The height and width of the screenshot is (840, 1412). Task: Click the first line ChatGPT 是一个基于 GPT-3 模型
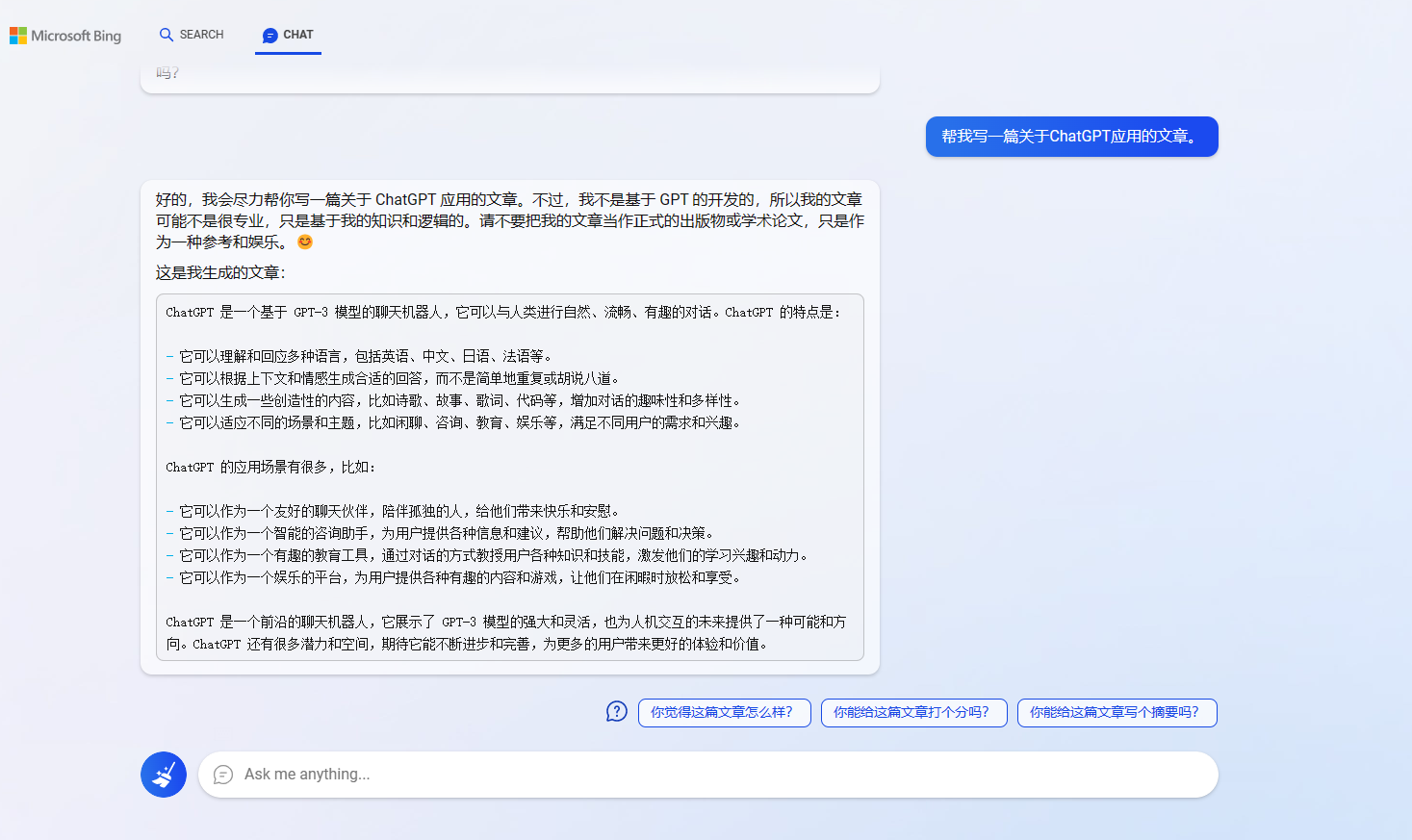tap(503, 312)
